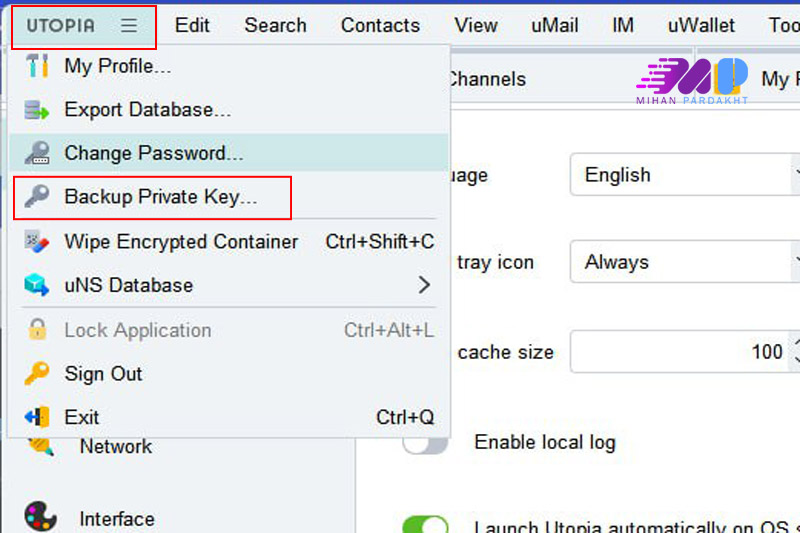Click the Exit door icon

click(37, 417)
